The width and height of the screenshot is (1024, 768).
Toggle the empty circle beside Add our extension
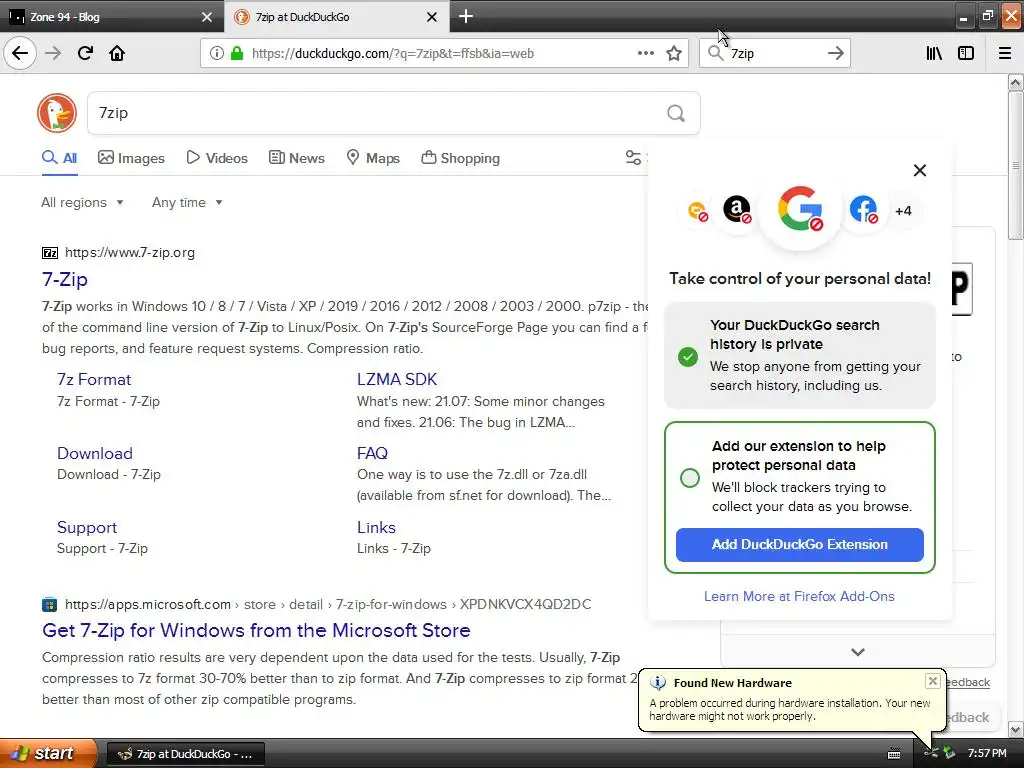point(690,478)
